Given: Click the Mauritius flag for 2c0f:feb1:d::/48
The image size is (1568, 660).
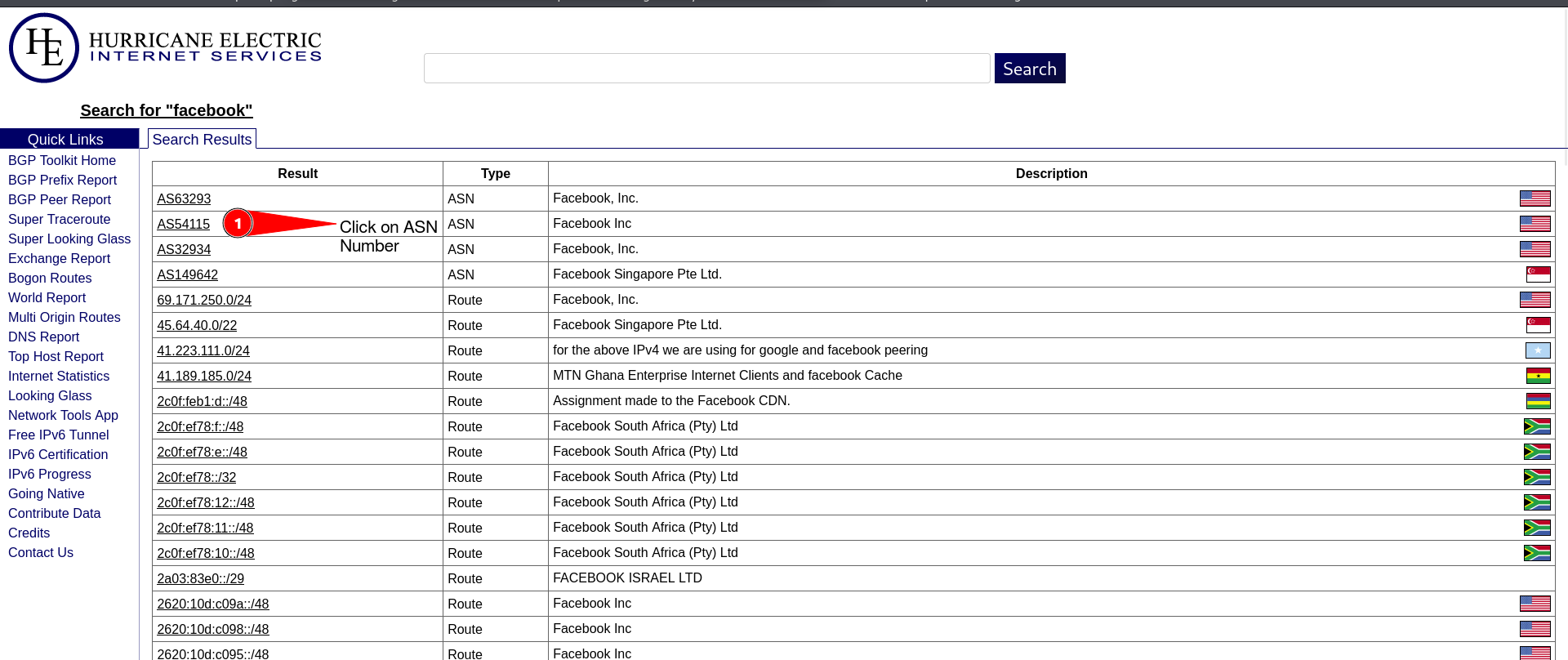Looking at the screenshot, I should click(1538, 401).
